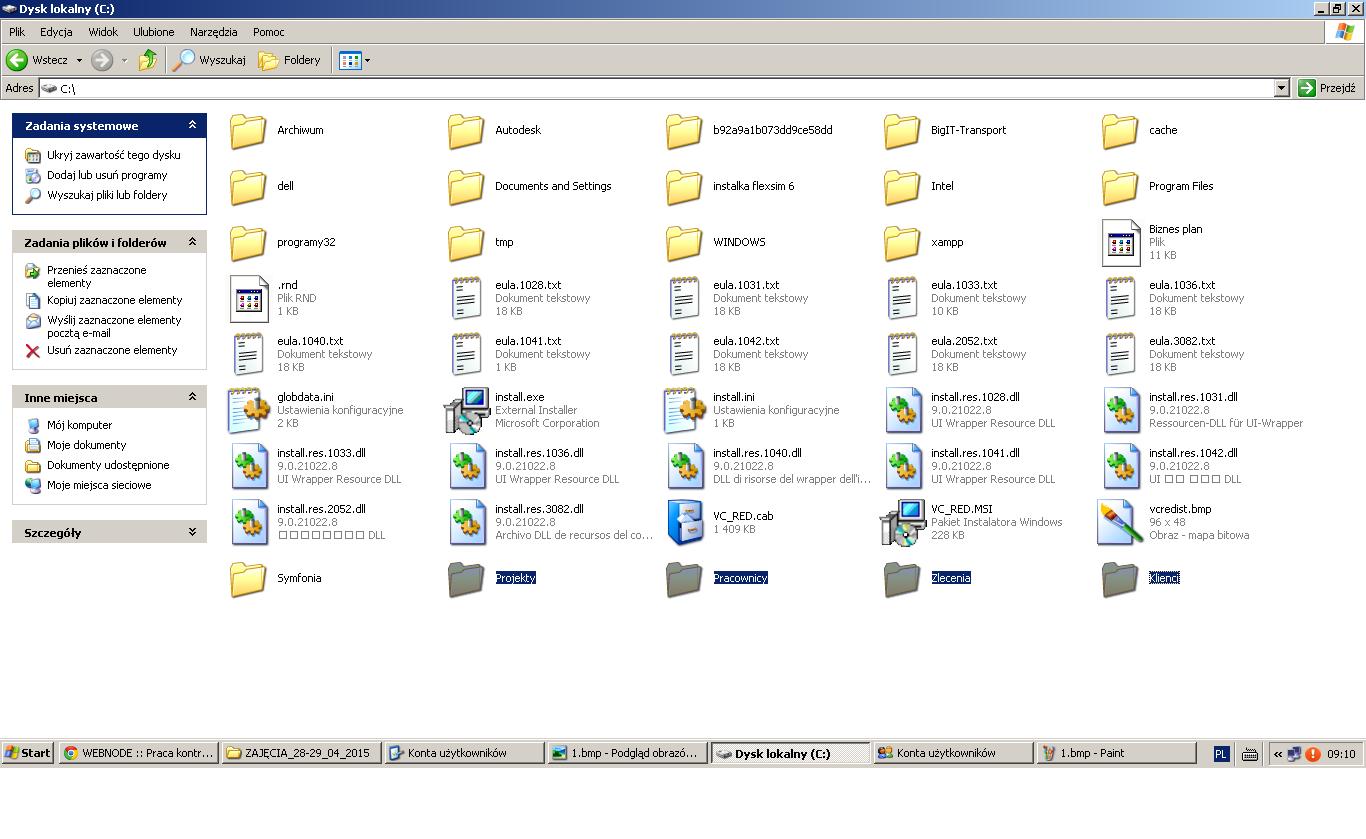The height and width of the screenshot is (839, 1366).
Task: Open the Wyszukaj search tool
Action: (x=210, y=60)
